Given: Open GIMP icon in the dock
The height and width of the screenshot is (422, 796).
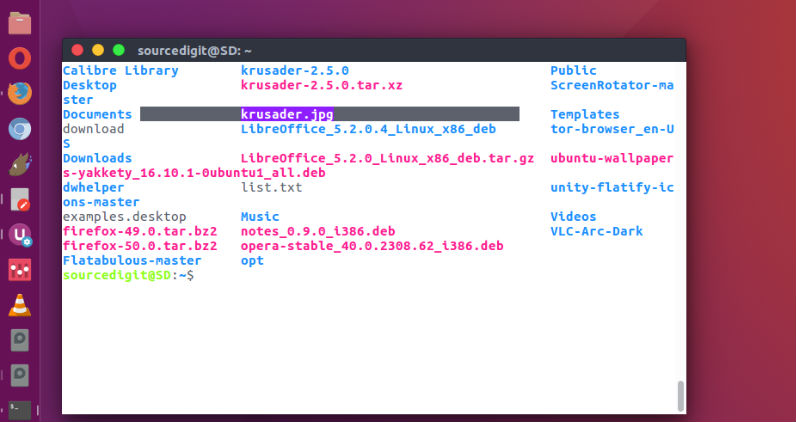Looking at the screenshot, I should pos(20,165).
